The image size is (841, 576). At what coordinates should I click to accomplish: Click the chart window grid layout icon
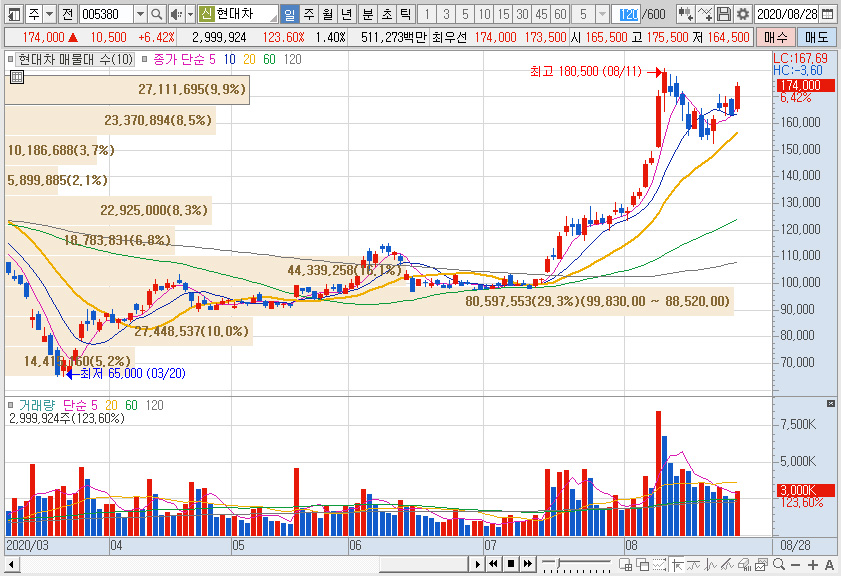coord(625,564)
